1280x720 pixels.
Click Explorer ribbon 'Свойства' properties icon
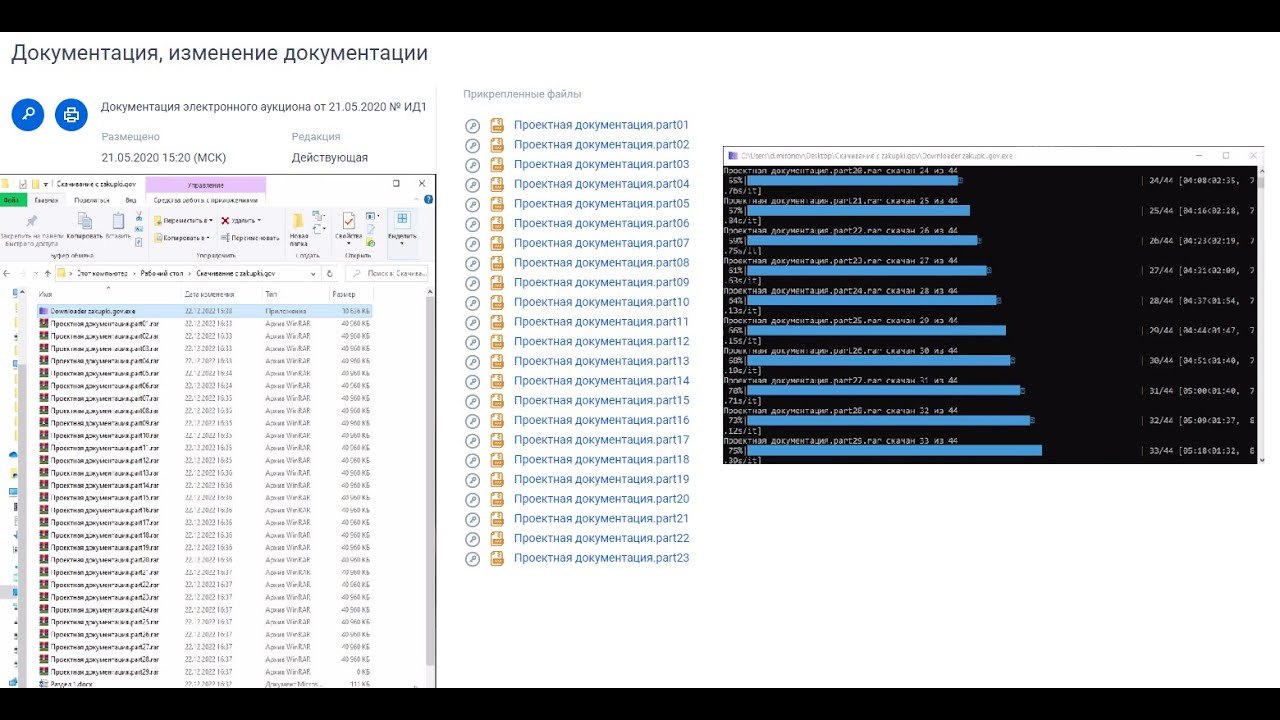(348, 221)
